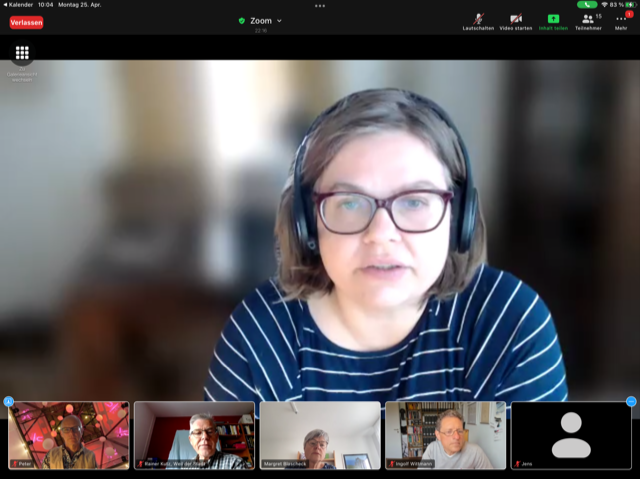The image size is (640, 479).
Task: Return to the Kalender app
Action: tap(18, 4)
